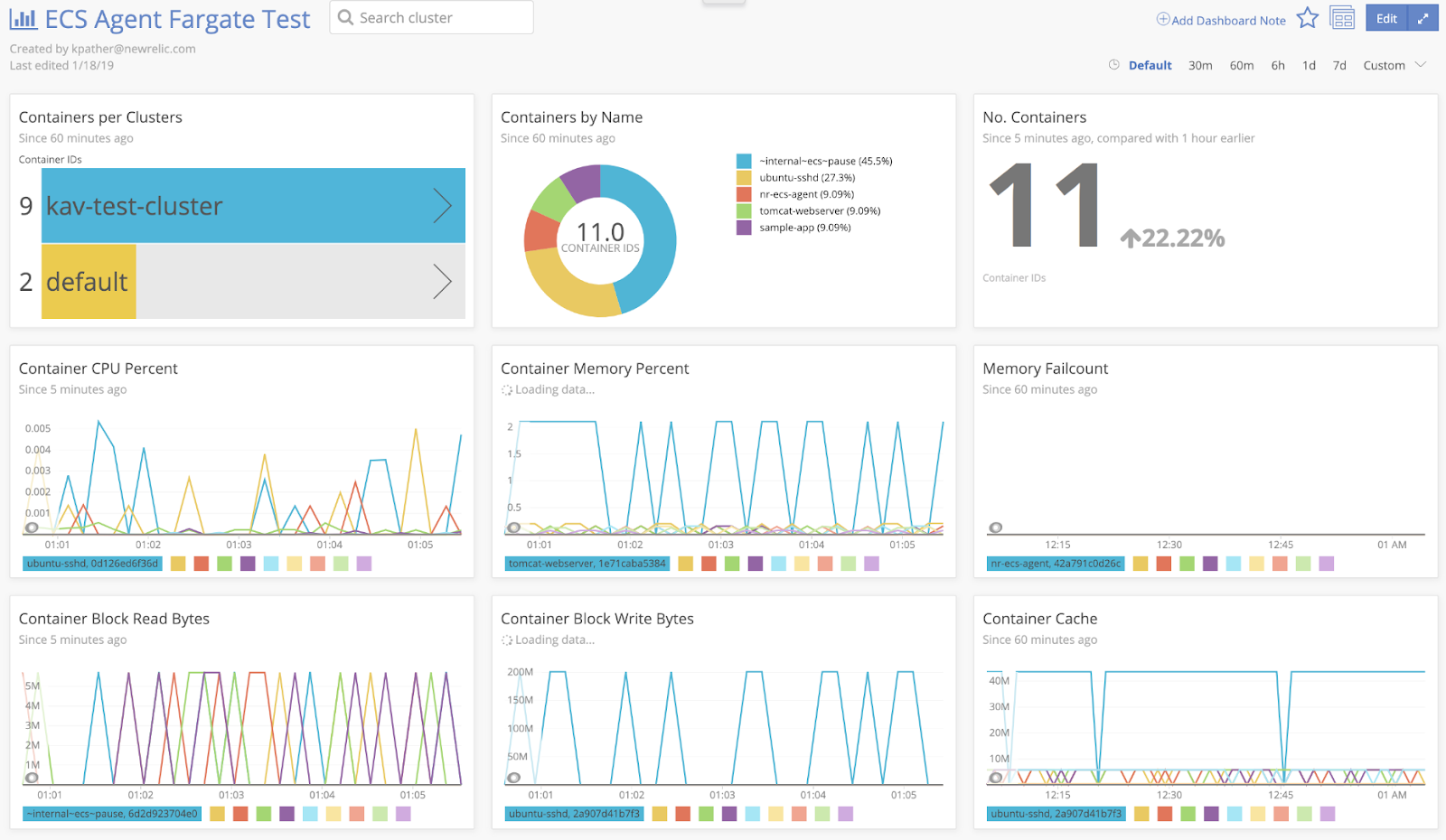Click the Container Cache chart origin circle marker

[x=996, y=778]
